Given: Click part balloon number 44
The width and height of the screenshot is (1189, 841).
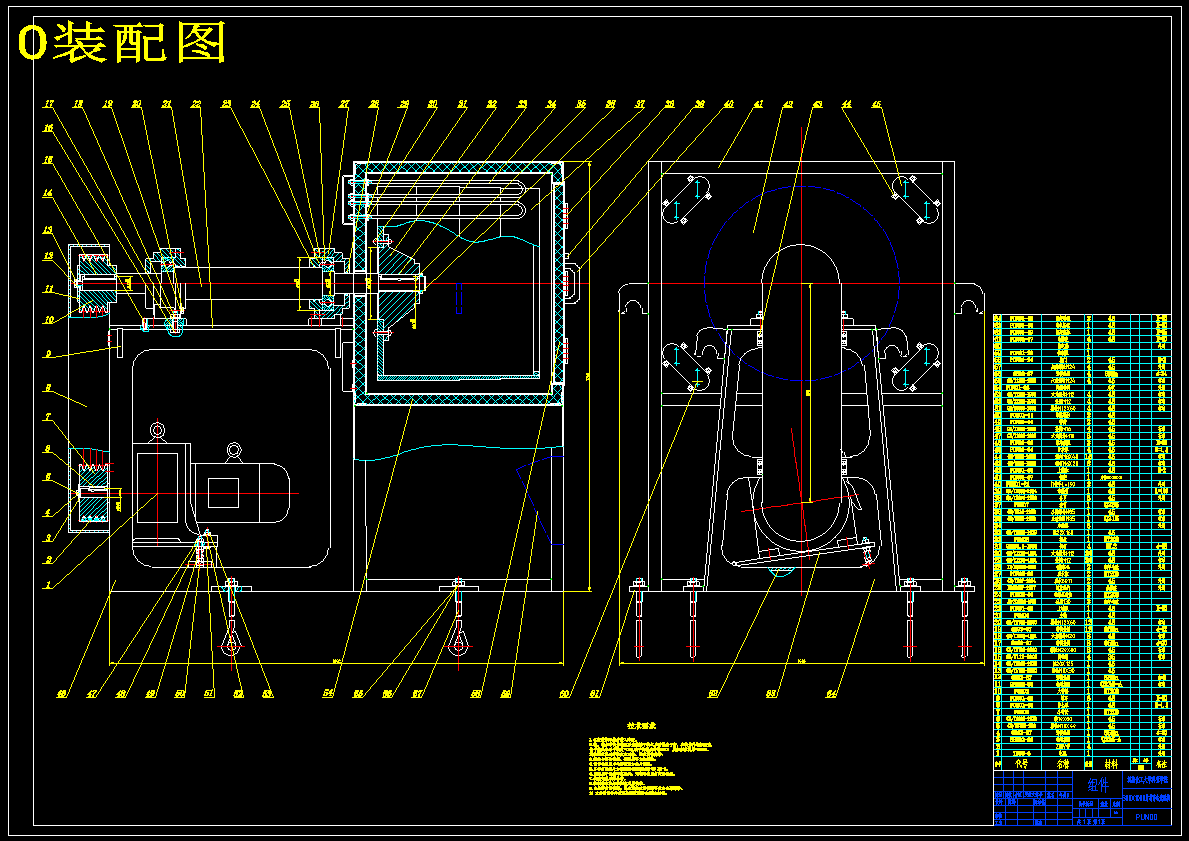Looking at the screenshot, I should [847, 104].
